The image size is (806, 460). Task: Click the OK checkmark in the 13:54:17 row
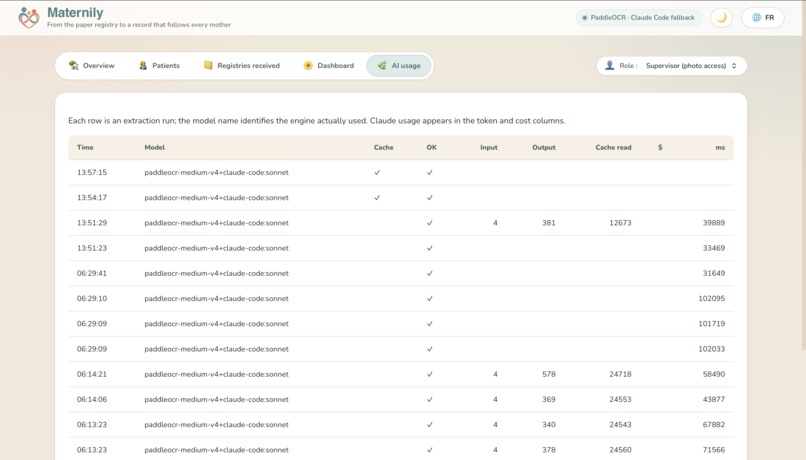pos(430,198)
